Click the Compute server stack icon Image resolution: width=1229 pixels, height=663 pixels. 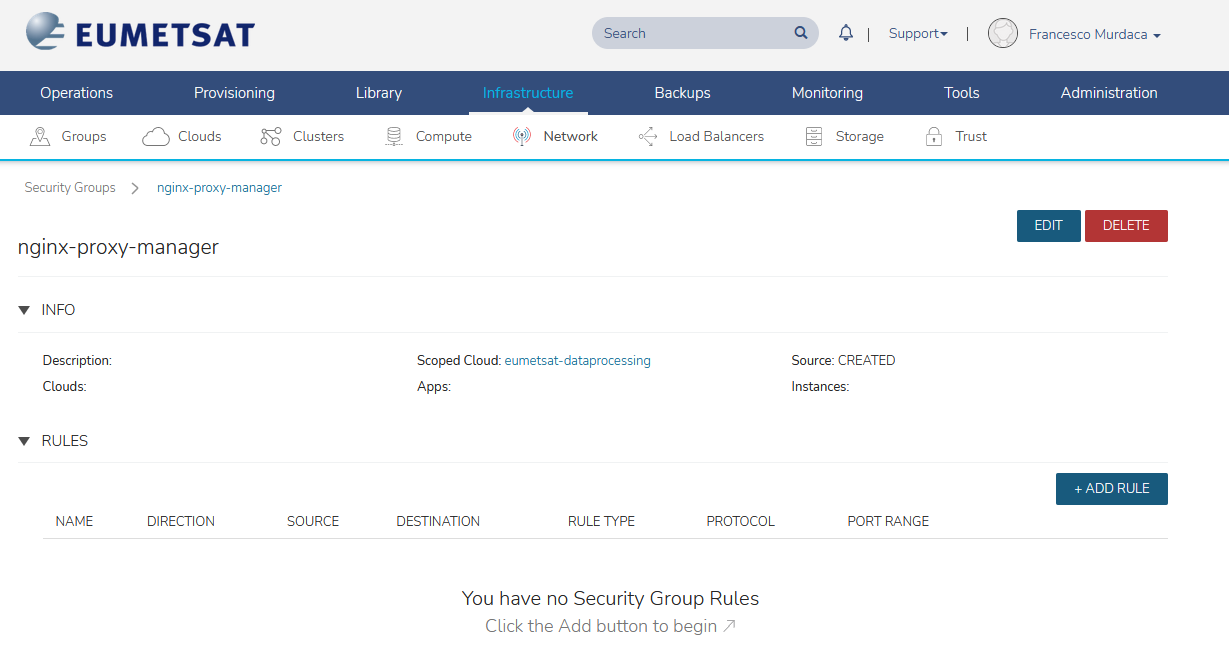tap(394, 137)
